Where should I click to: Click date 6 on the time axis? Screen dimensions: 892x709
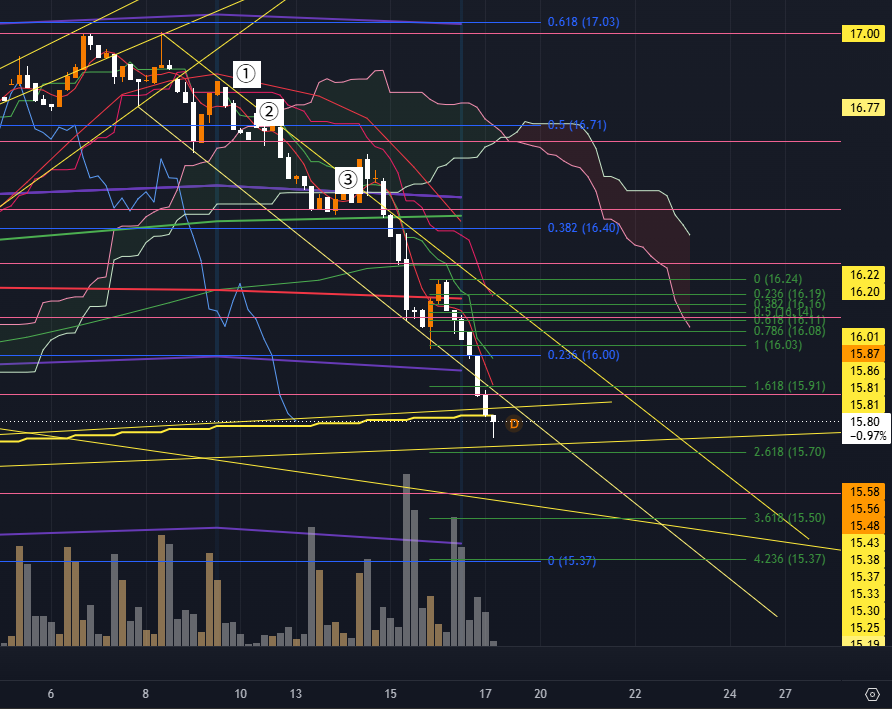click(51, 694)
